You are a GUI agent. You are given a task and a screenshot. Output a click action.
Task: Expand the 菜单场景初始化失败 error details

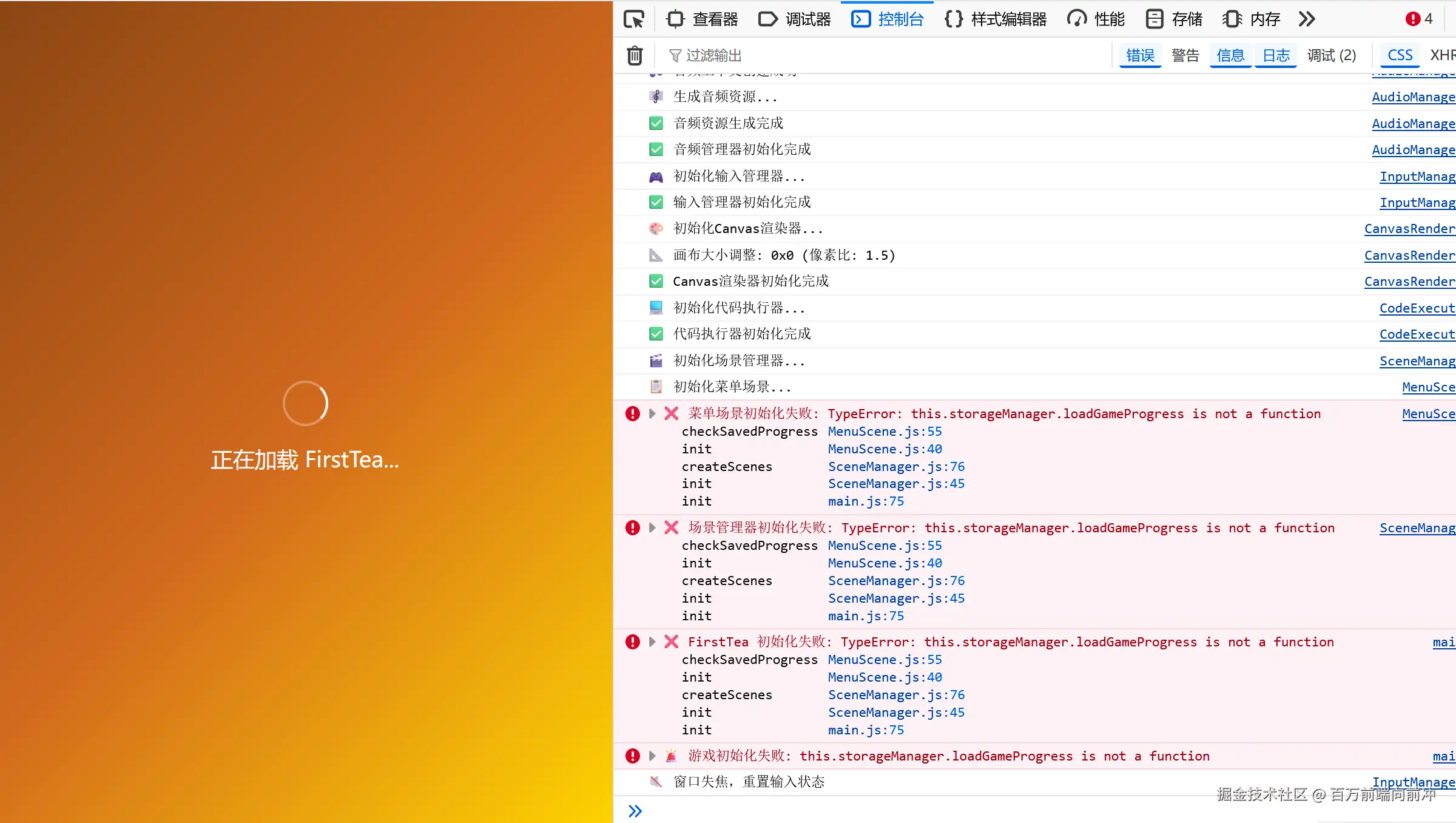[x=652, y=413]
